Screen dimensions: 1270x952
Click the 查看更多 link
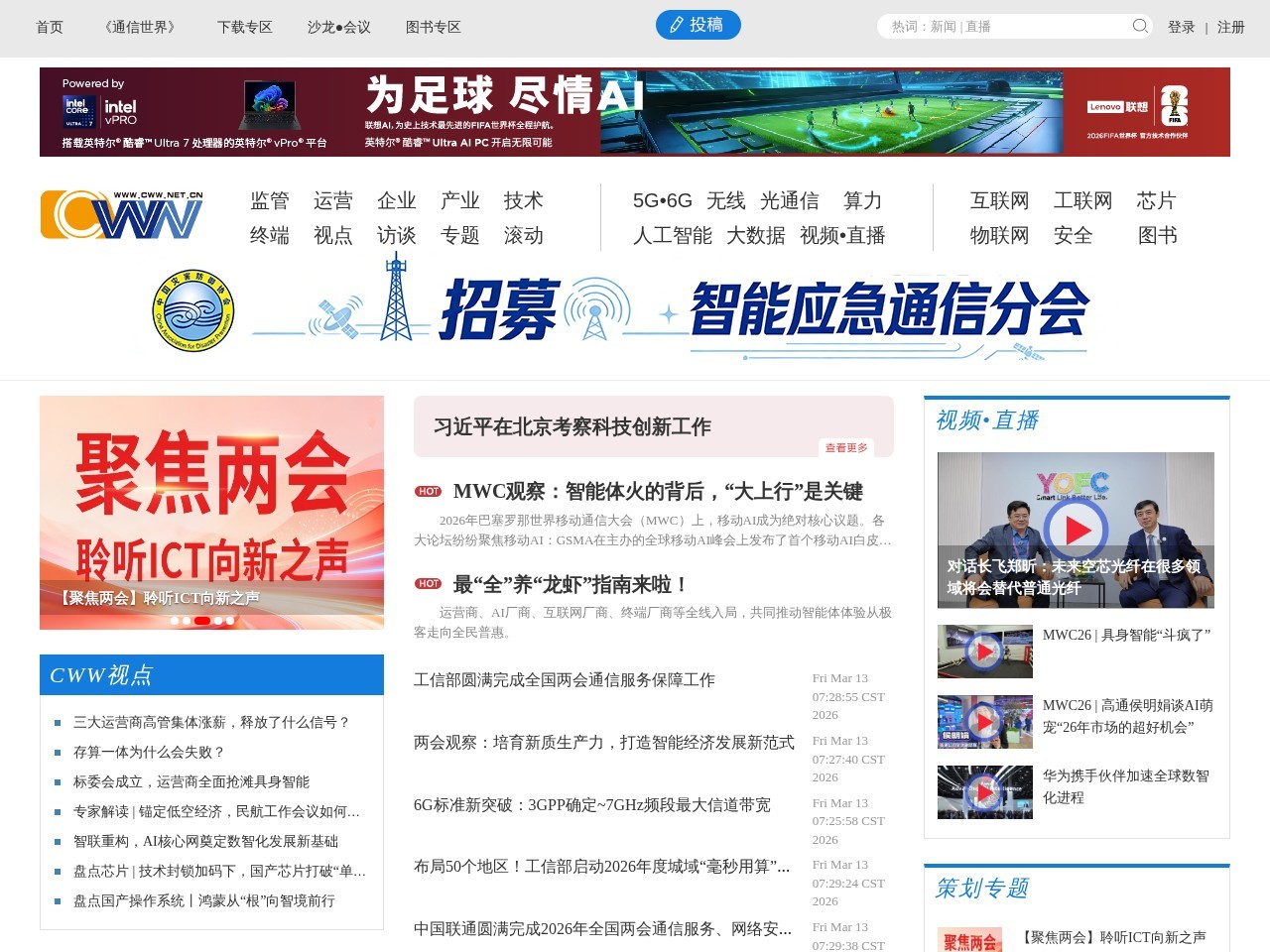[x=845, y=447]
